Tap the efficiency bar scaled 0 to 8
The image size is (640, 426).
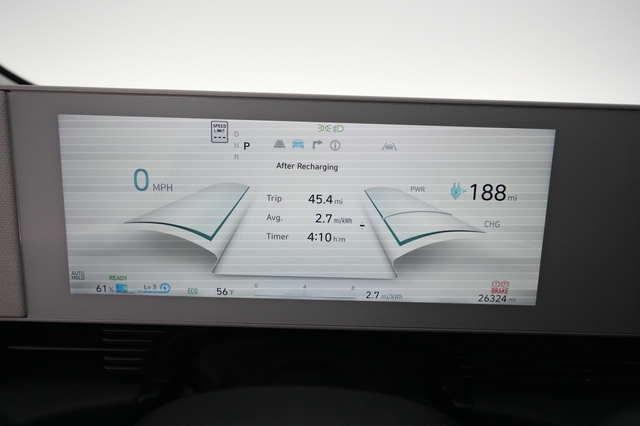point(304,292)
